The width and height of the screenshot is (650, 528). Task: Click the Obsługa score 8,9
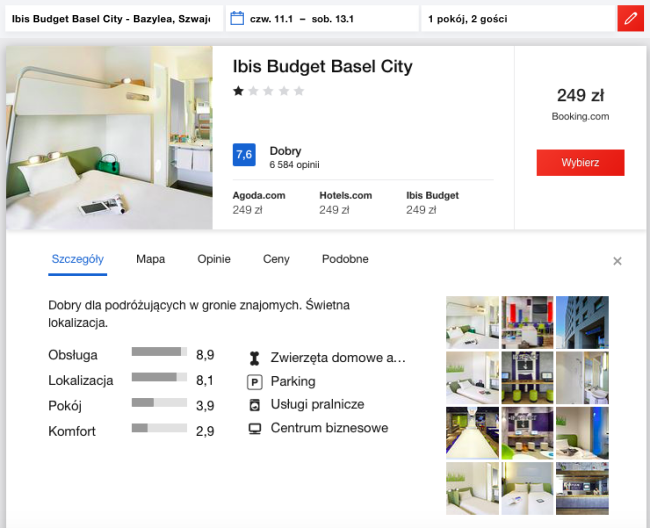[x=205, y=355]
